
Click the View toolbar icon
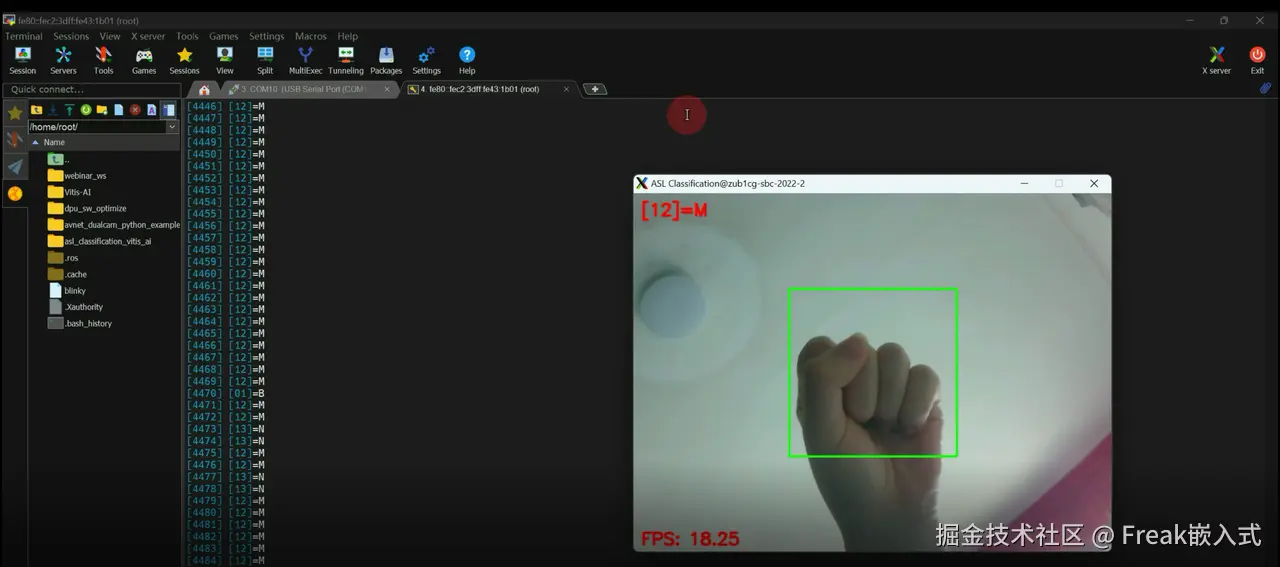(x=225, y=60)
